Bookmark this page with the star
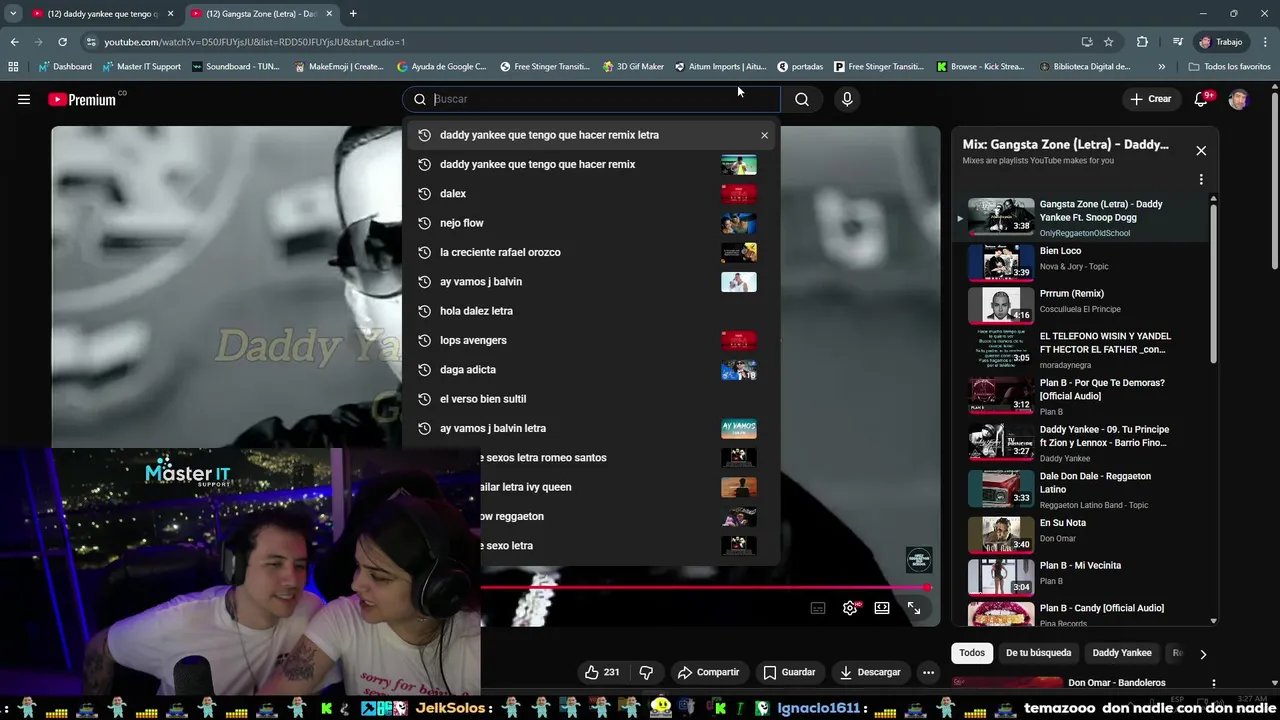 point(1108,42)
